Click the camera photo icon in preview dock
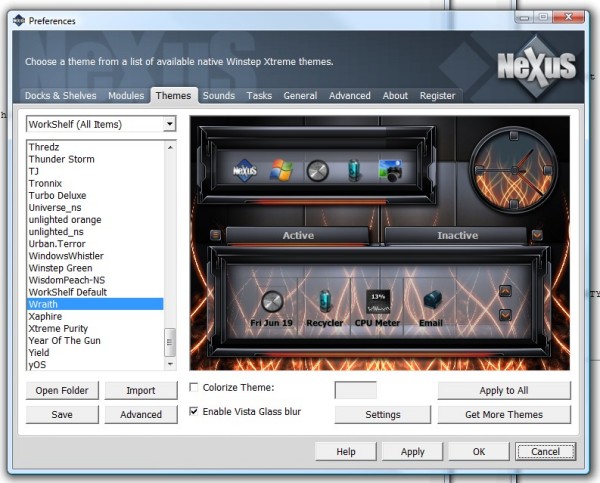This screenshot has height=483, width=600. click(390, 171)
